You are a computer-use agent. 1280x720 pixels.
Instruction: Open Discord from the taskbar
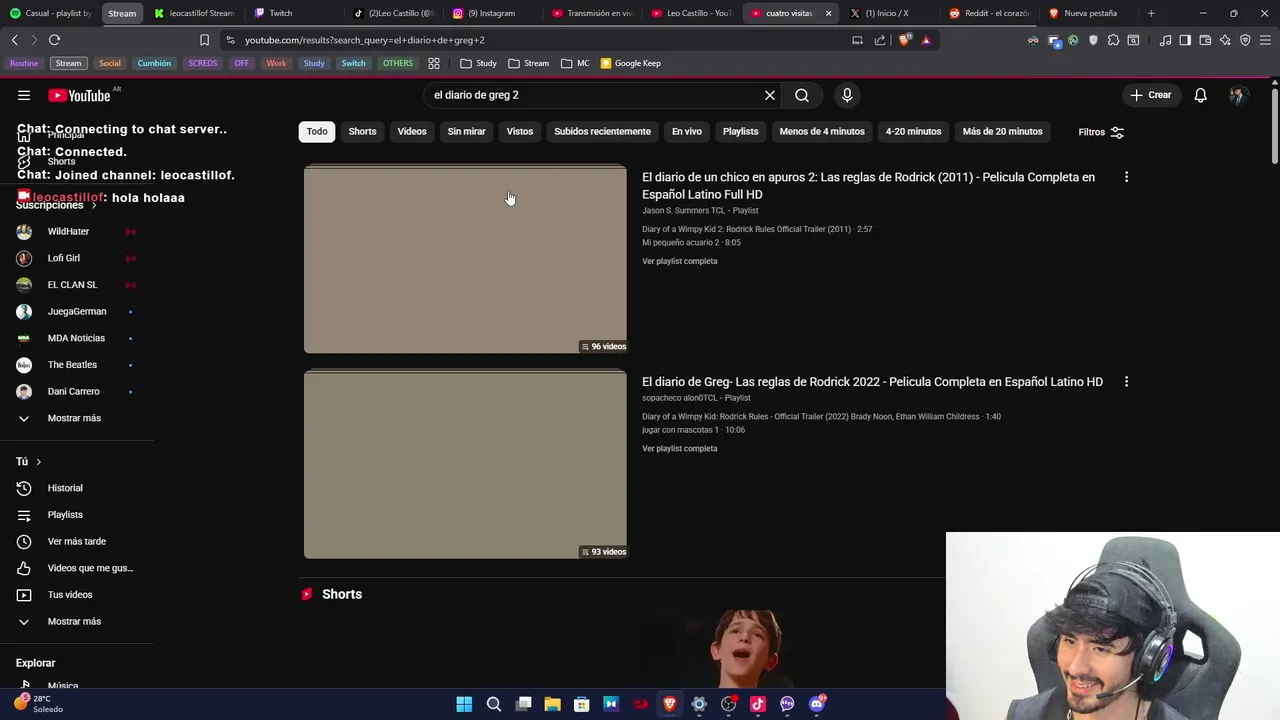(x=817, y=704)
